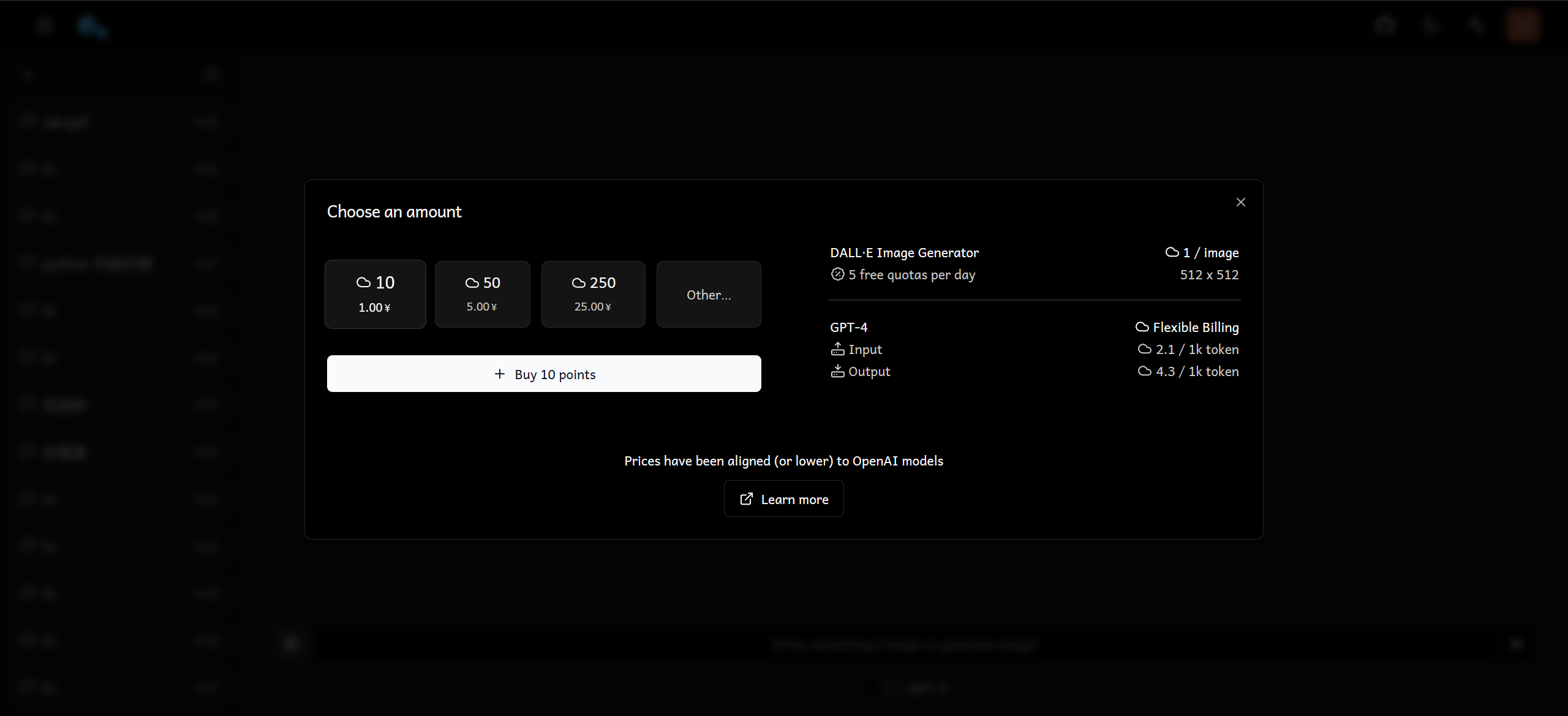Click the download icon next to Output

tap(837, 371)
